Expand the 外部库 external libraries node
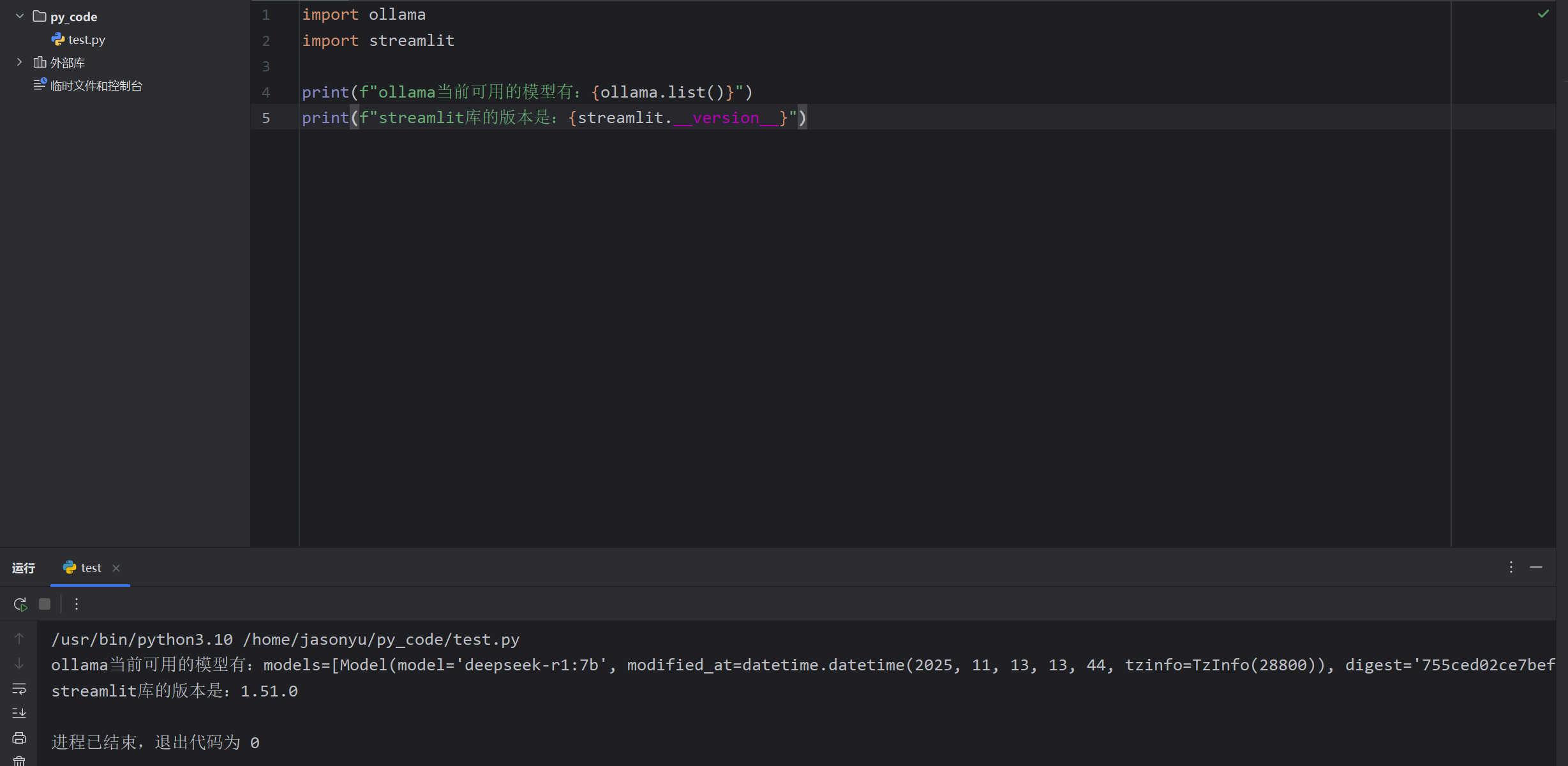This screenshot has height=766, width=1568. pos(20,63)
